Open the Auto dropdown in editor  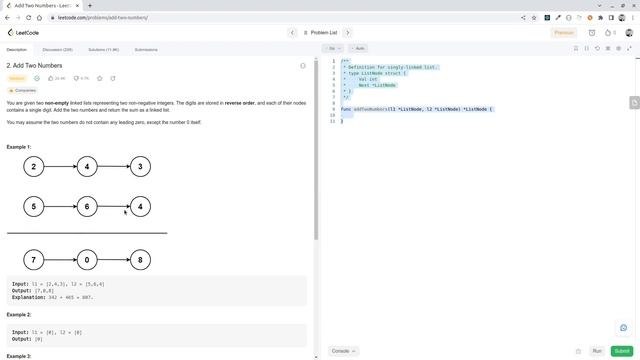tap(358, 49)
